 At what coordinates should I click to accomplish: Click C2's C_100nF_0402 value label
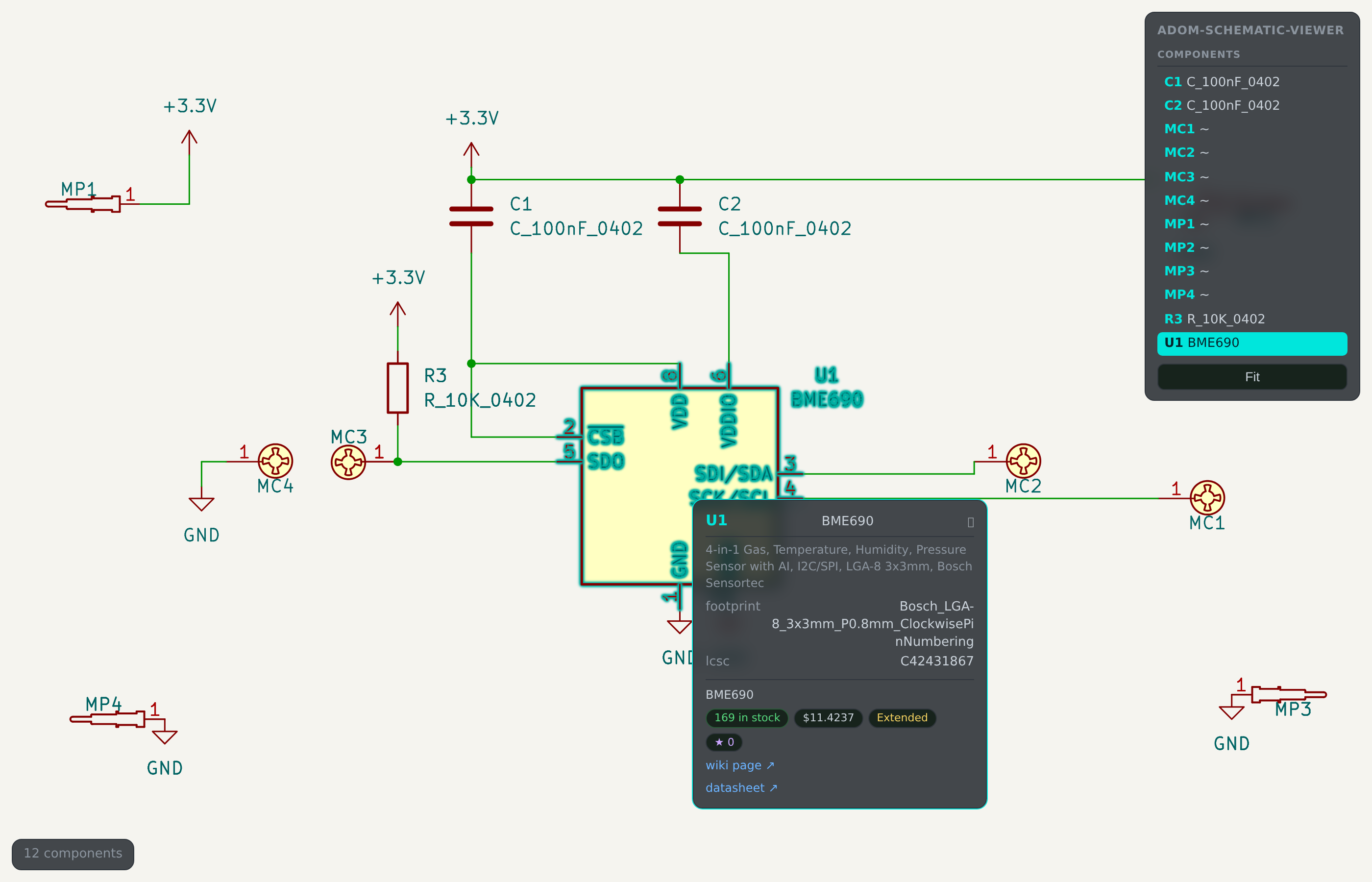[784, 228]
